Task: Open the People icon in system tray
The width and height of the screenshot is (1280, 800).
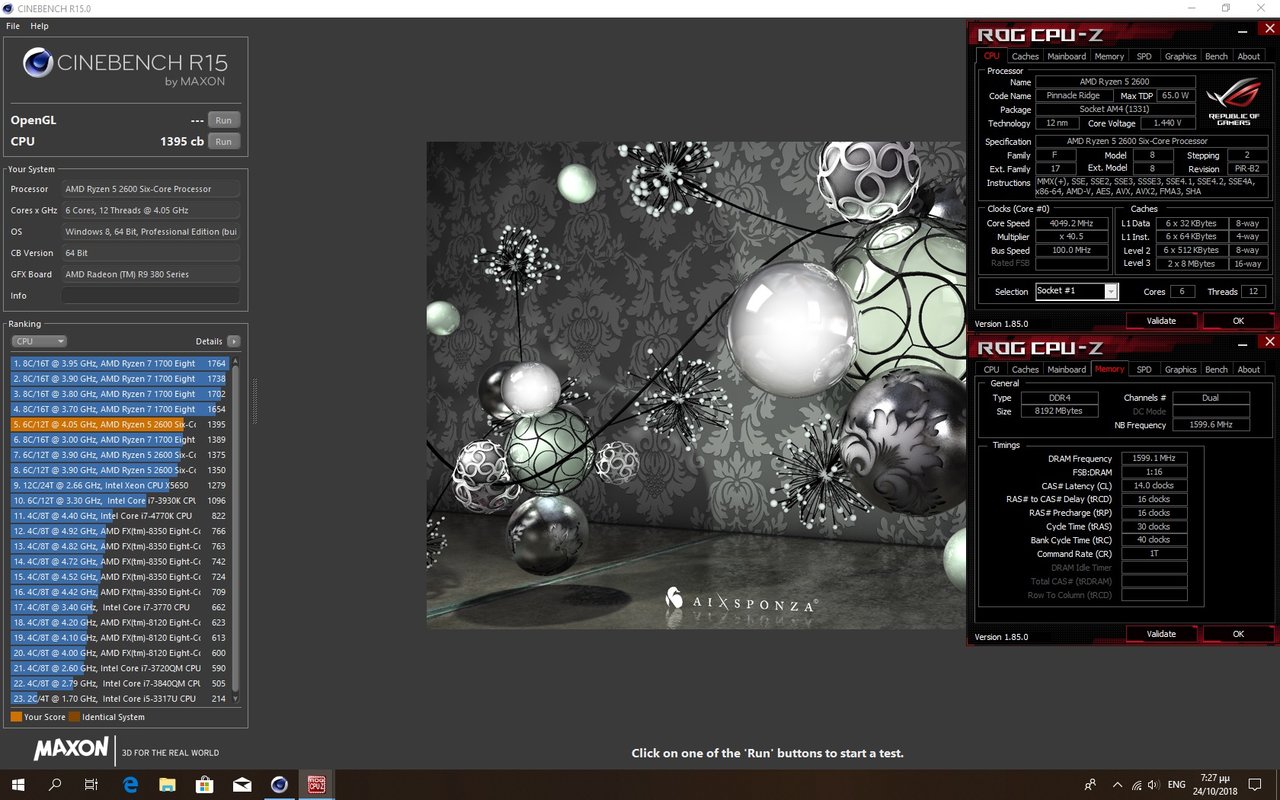Action: point(1091,785)
